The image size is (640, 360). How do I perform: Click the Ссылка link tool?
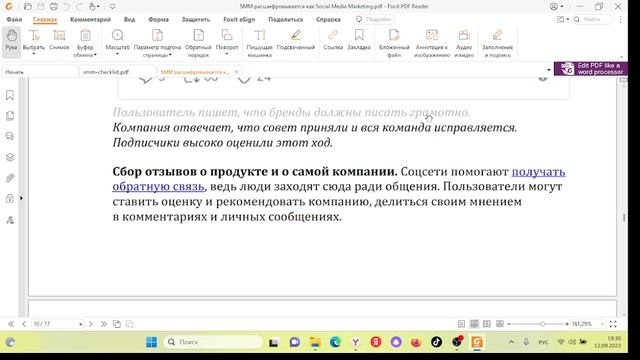tap(333, 40)
